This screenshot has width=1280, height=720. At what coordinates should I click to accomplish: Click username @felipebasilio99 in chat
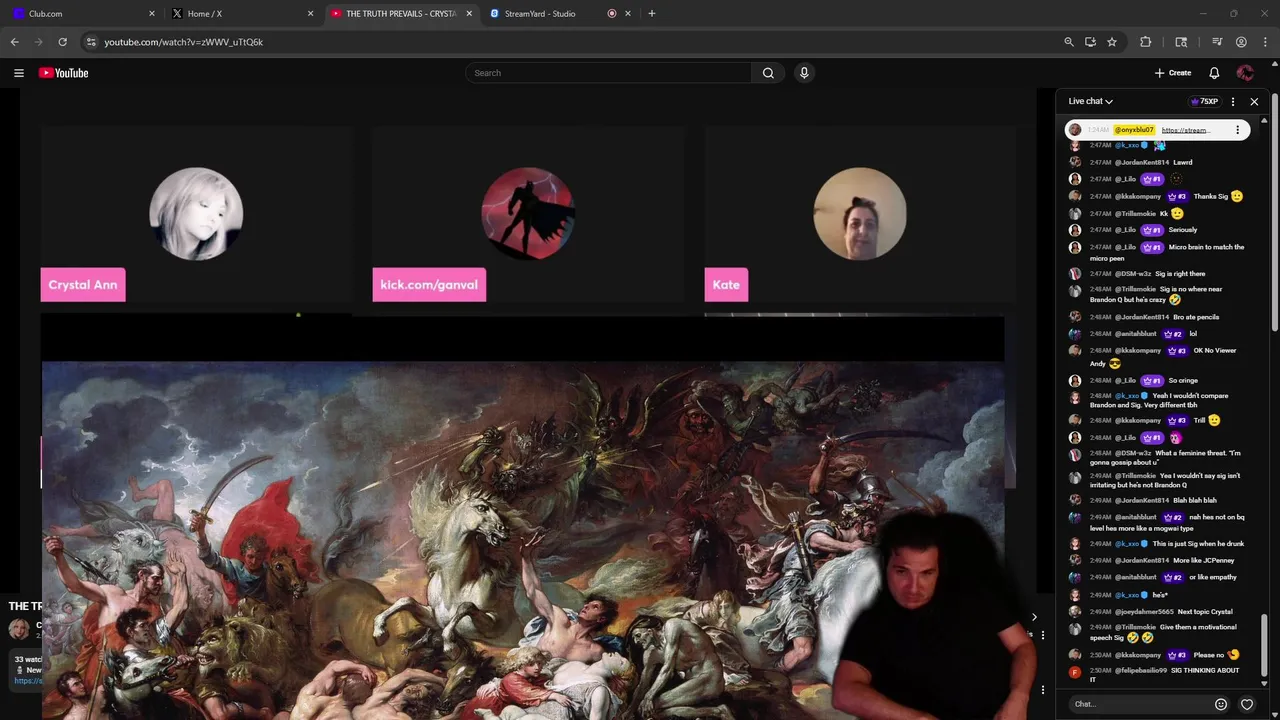tap(1141, 670)
